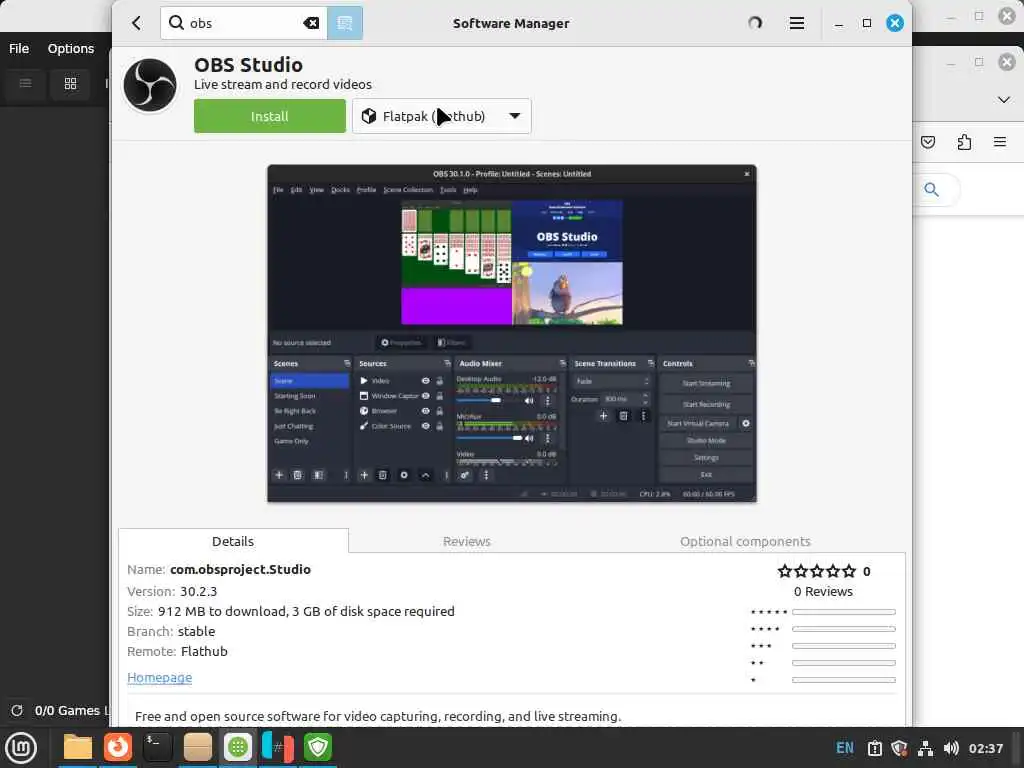Viewport: 1024px width, 768px height.
Task: Click the size text '912 MB to download'
Action: (223, 611)
